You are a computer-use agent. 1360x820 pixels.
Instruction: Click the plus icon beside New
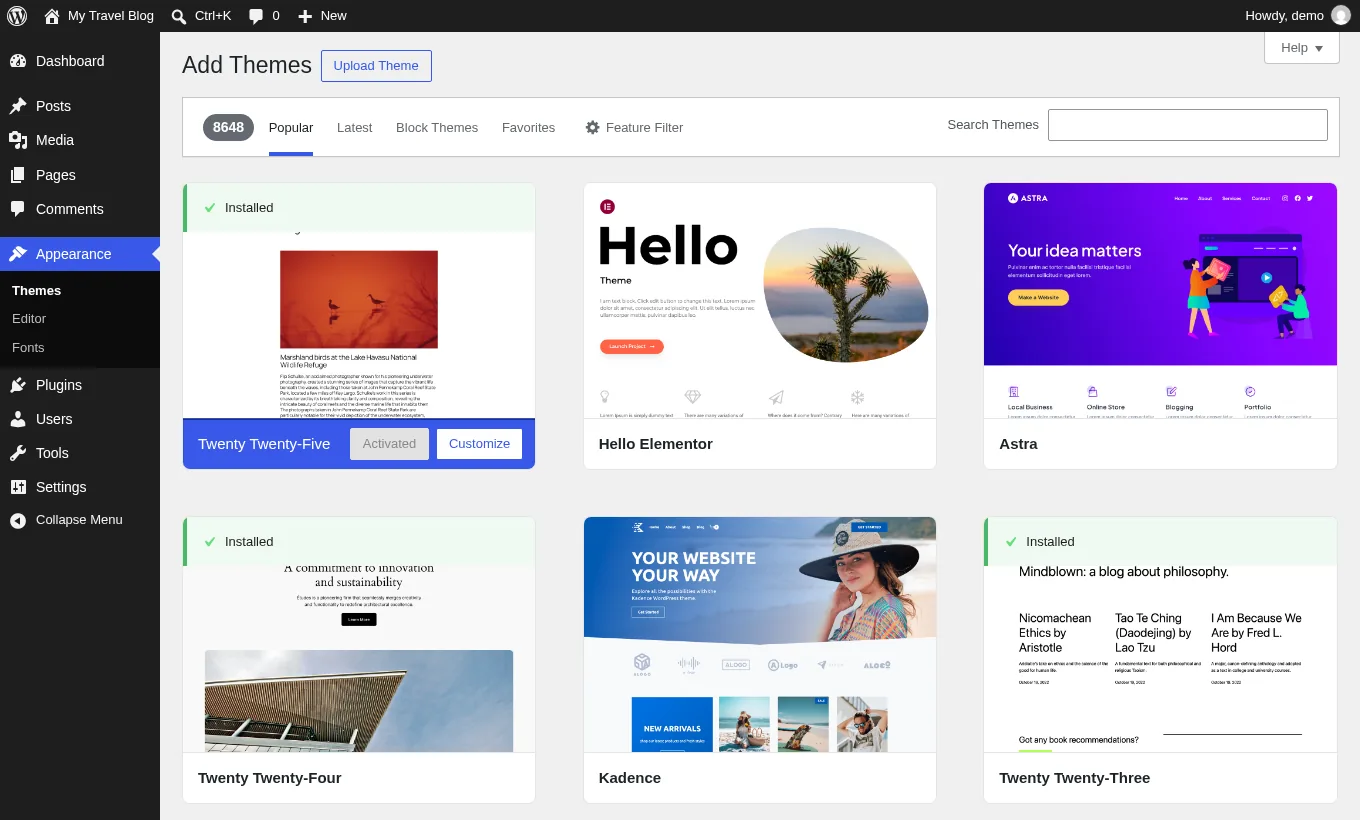(x=305, y=16)
